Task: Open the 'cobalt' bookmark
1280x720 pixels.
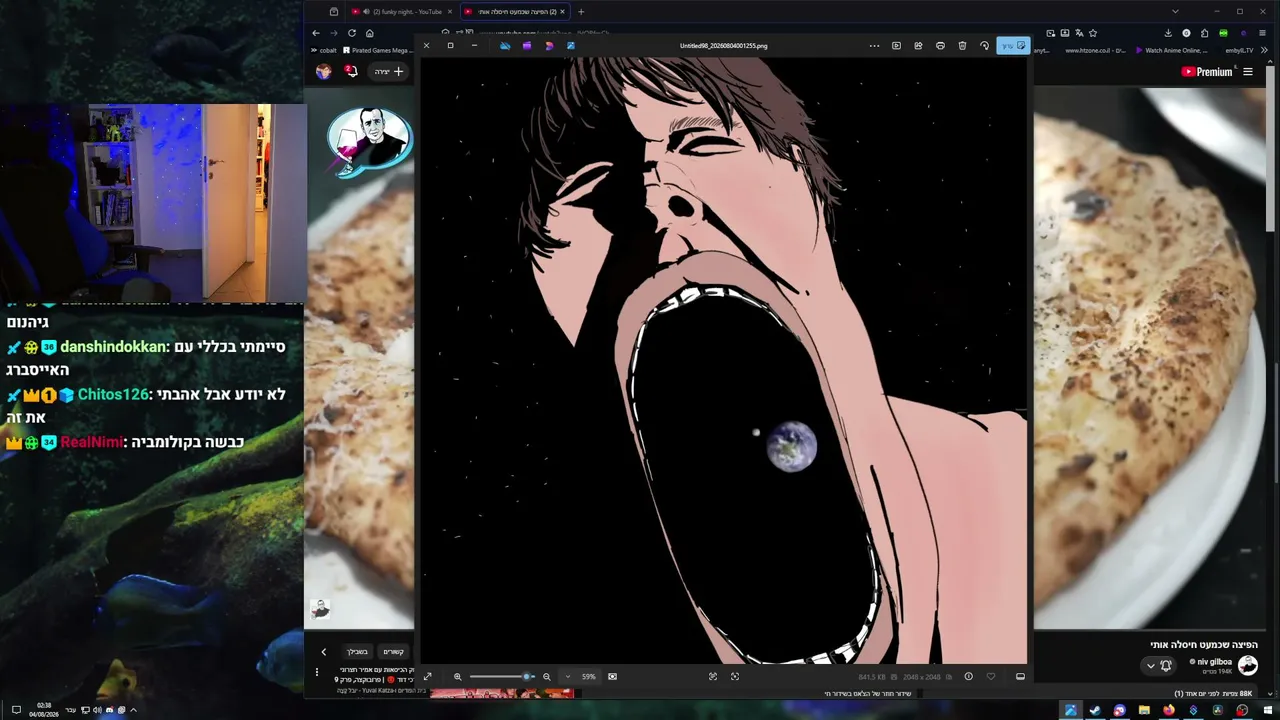Action: pyautogui.click(x=324, y=50)
